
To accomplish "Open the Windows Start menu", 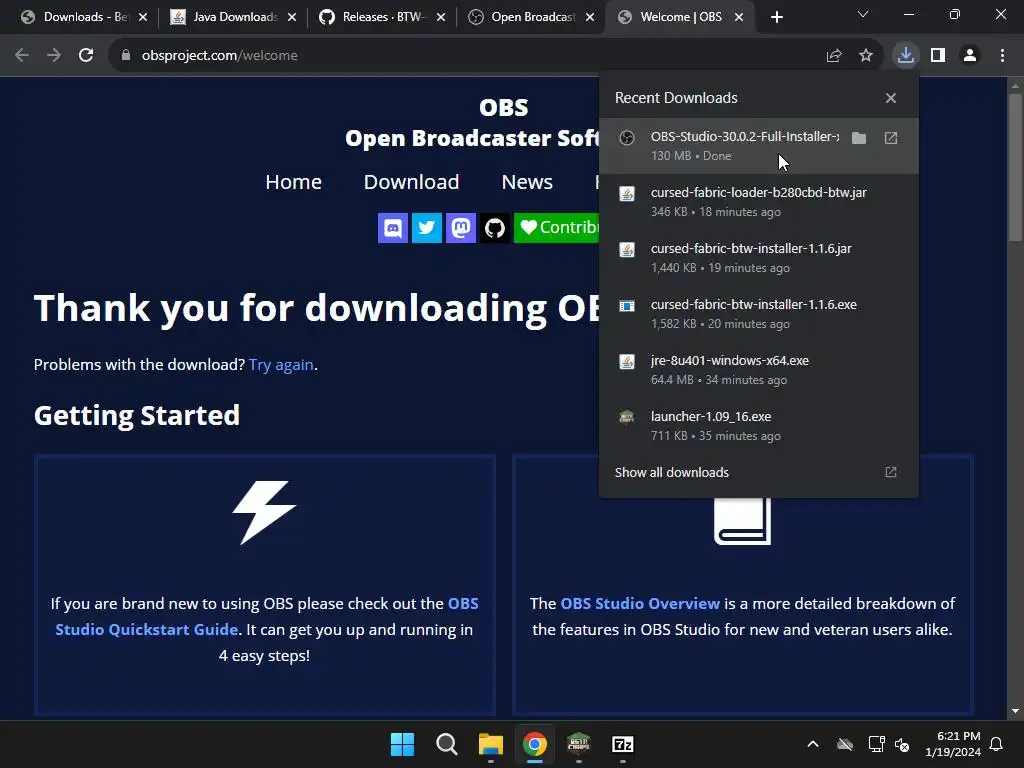I will click(x=402, y=744).
